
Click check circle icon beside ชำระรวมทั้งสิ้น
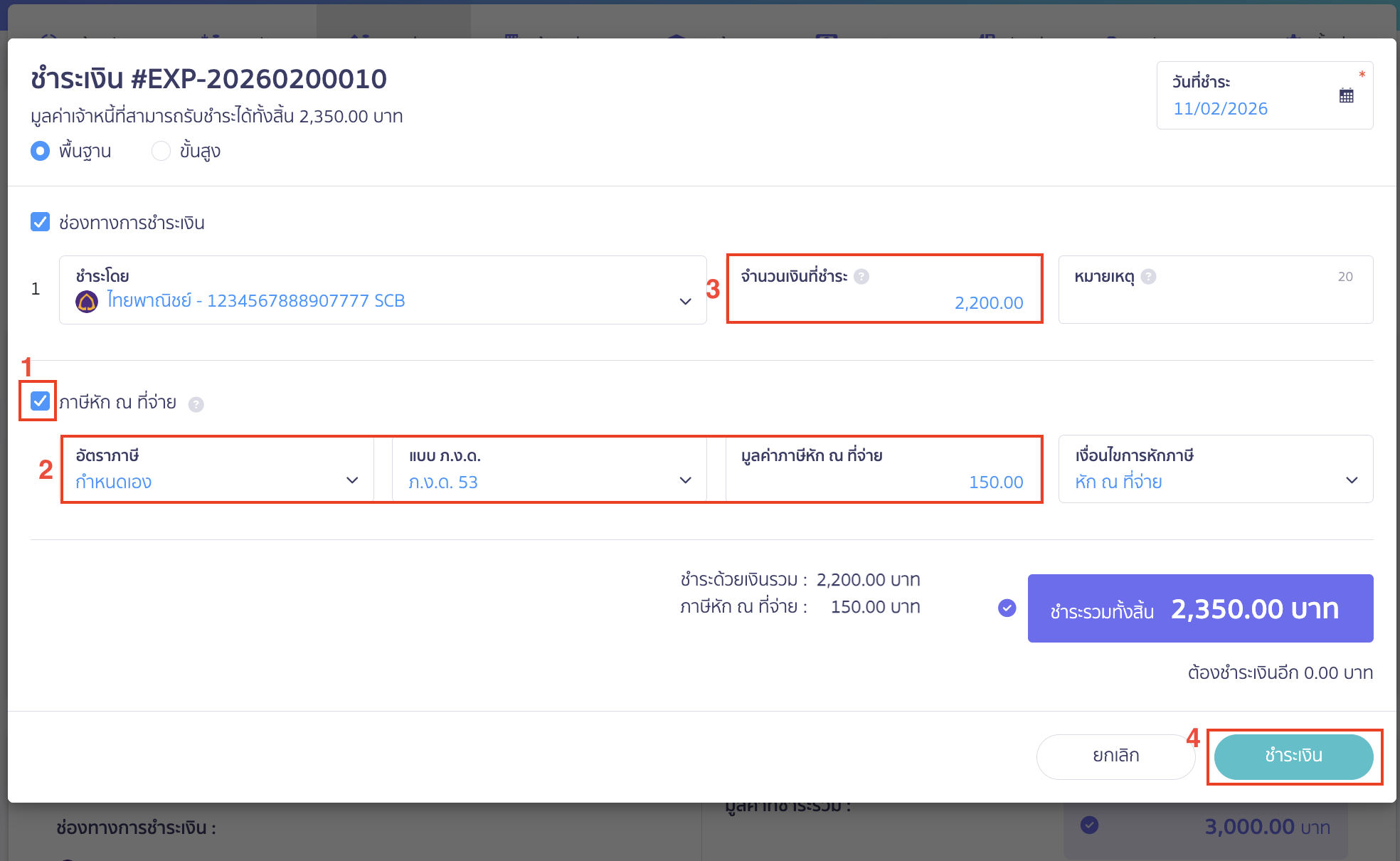coord(1007,608)
